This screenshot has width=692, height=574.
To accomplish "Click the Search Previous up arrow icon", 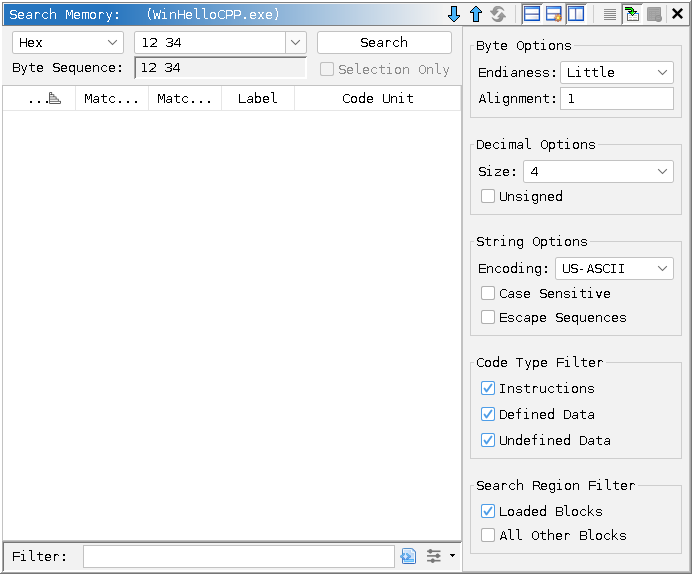I will click(475, 14).
